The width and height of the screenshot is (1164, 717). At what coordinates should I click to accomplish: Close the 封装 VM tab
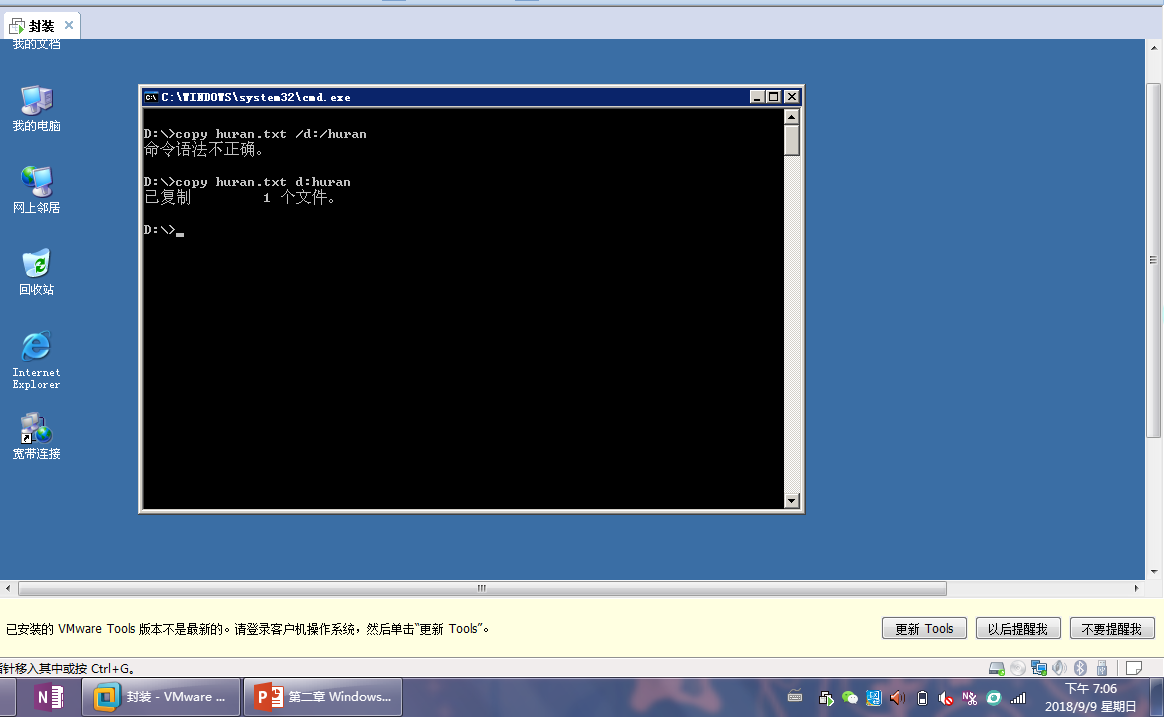click(x=69, y=25)
